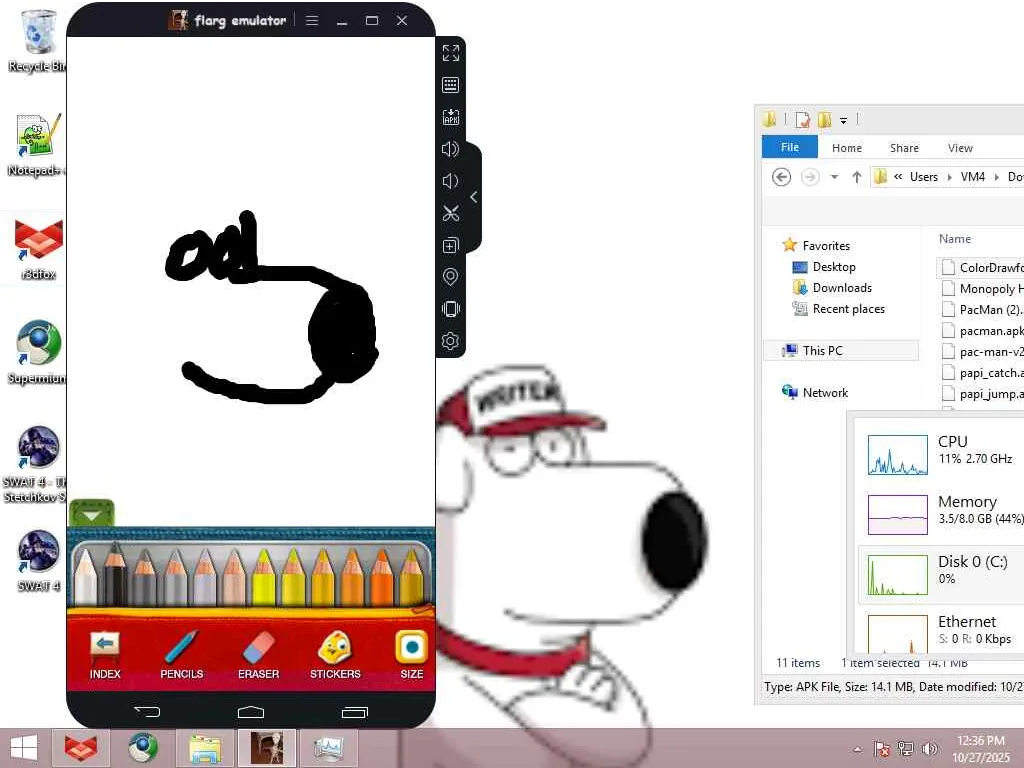Screen dimensions: 1024x768
Task: Select the bright yellow pencil
Action: [264, 576]
